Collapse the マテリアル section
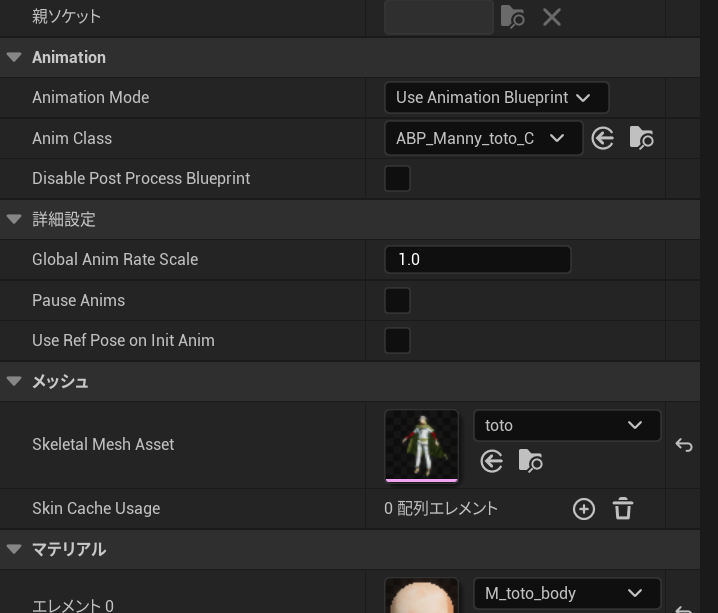Image resolution: width=718 pixels, height=613 pixels. click(14, 549)
